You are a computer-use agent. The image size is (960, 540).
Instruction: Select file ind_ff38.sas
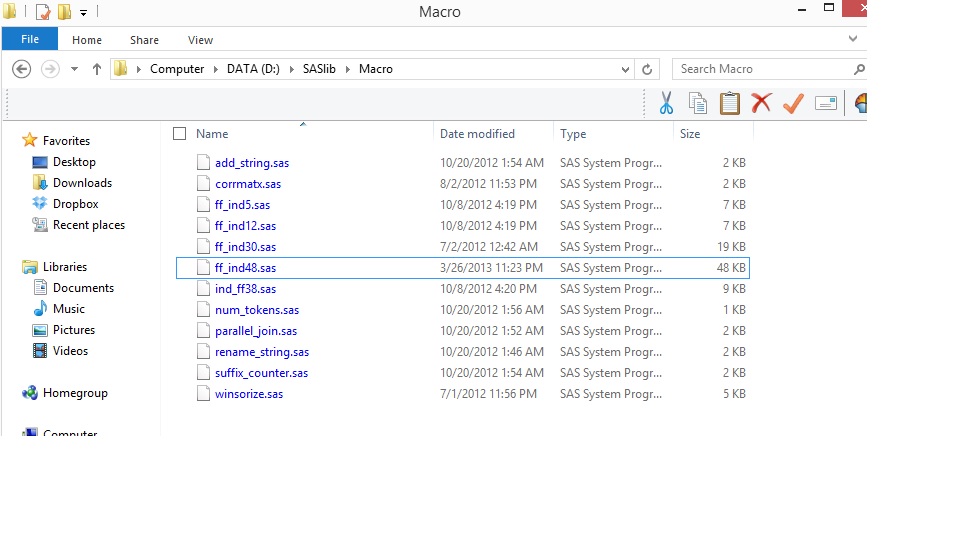(246, 288)
